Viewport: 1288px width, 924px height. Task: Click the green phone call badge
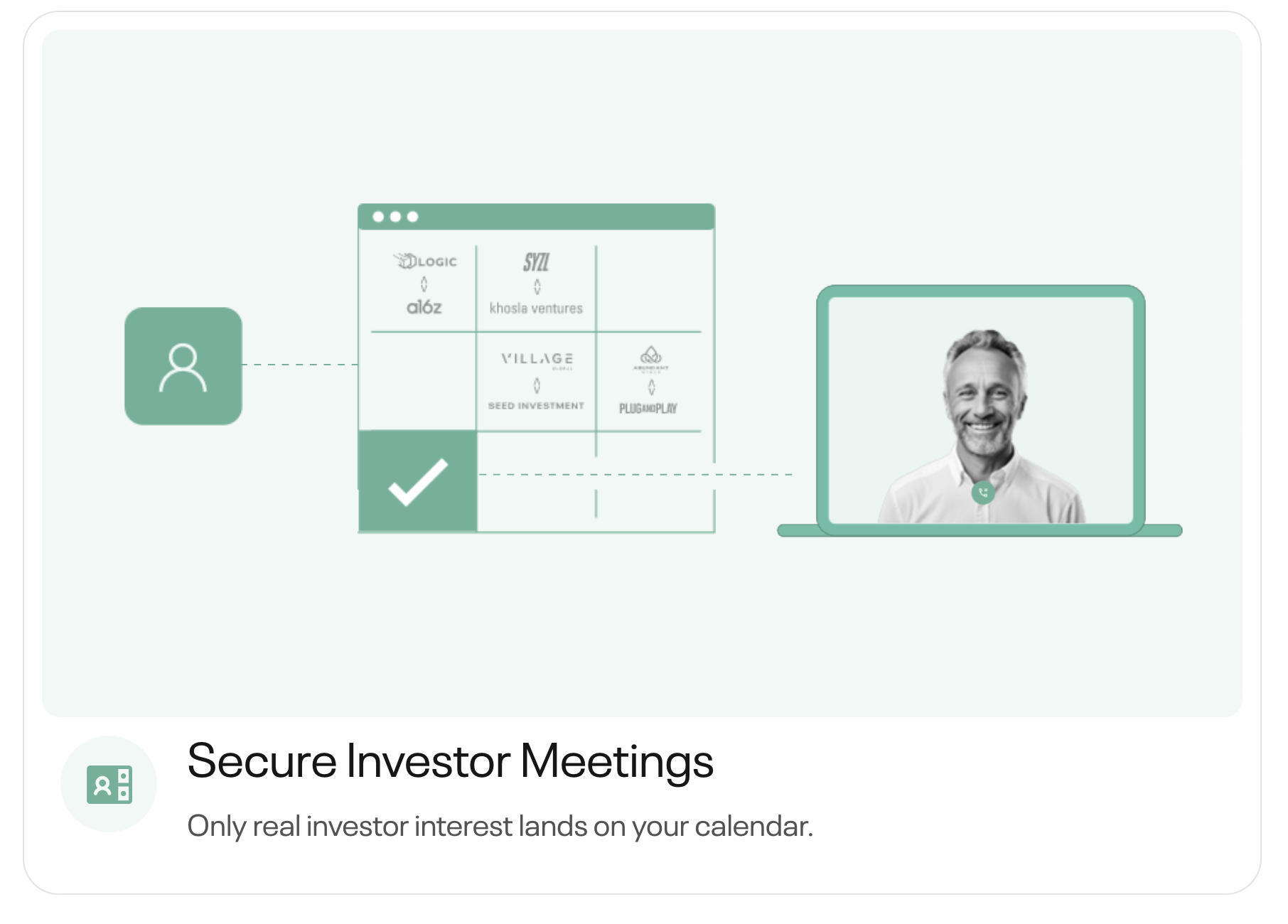pos(983,492)
